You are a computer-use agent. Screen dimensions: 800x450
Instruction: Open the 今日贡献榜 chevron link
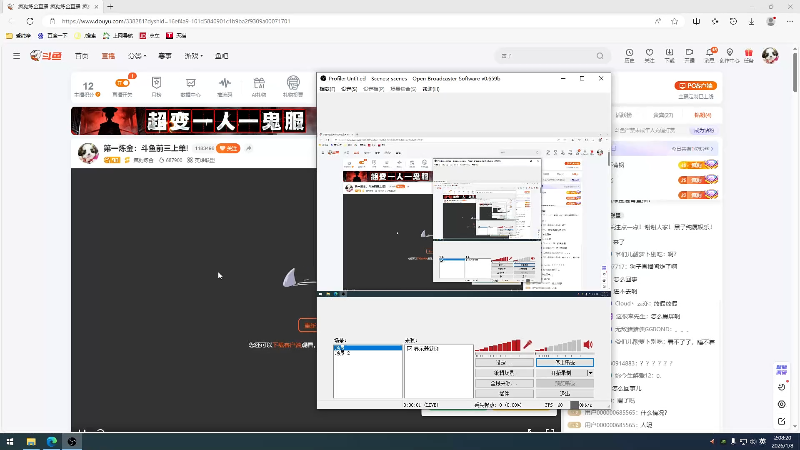(692, 148)
